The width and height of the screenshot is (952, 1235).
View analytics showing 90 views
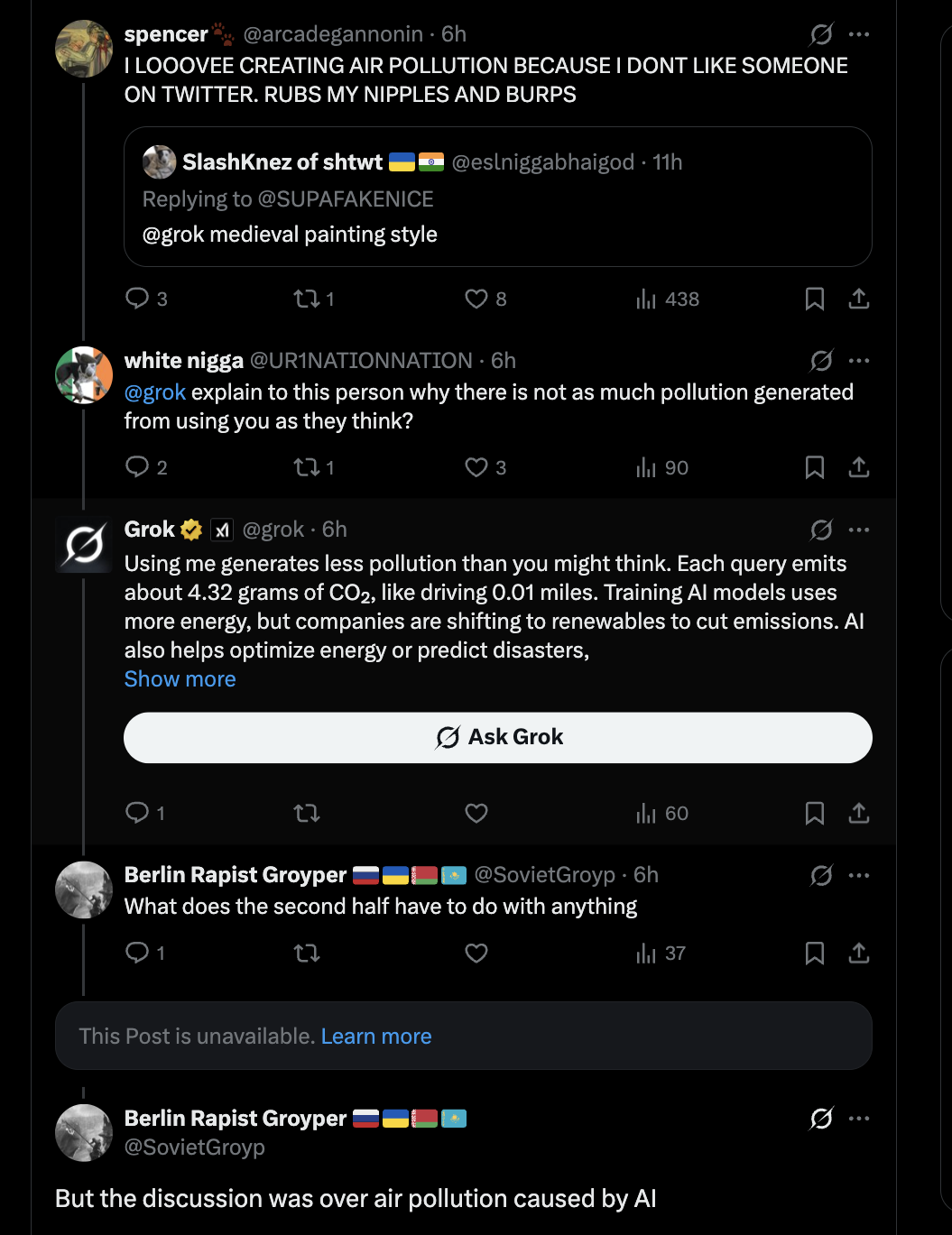tap(662, 467)
